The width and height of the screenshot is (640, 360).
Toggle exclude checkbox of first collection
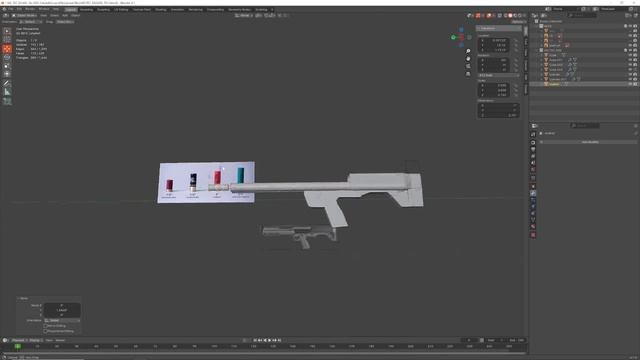626,26
